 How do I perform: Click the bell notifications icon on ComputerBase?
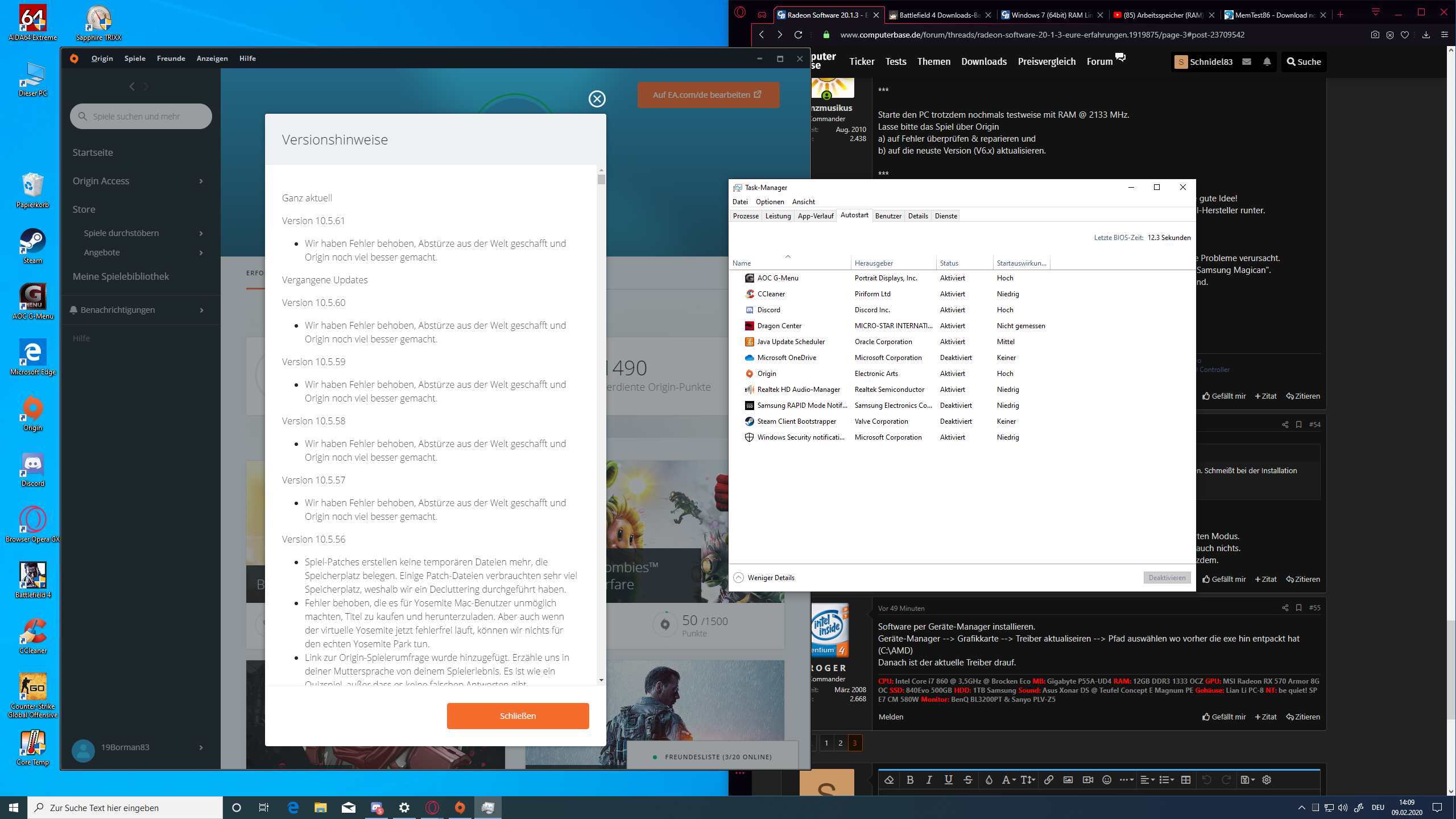1267,61
